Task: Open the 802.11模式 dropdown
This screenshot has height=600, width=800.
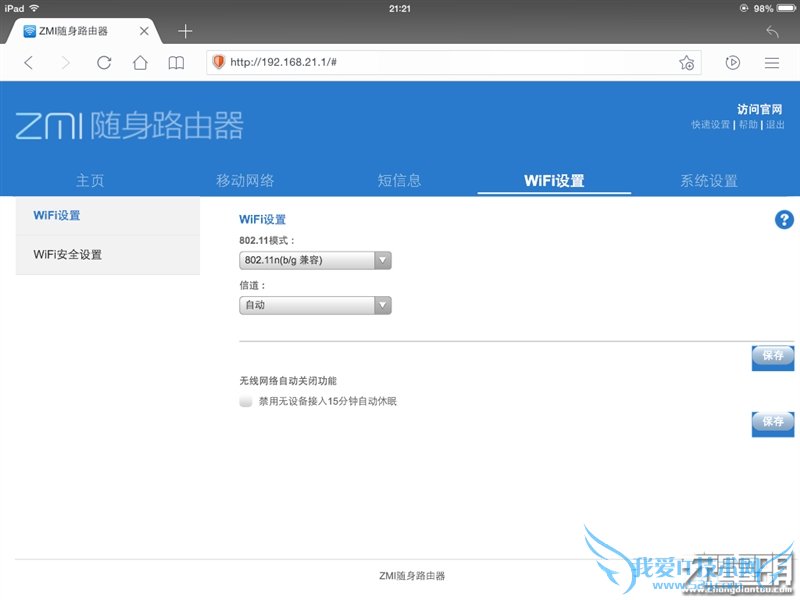Action: (x=315, y=260)
